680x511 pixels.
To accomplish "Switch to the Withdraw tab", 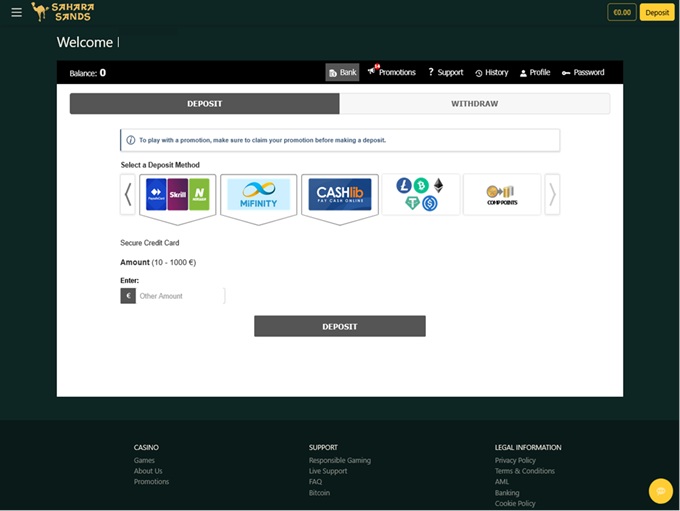I will 474,103.
